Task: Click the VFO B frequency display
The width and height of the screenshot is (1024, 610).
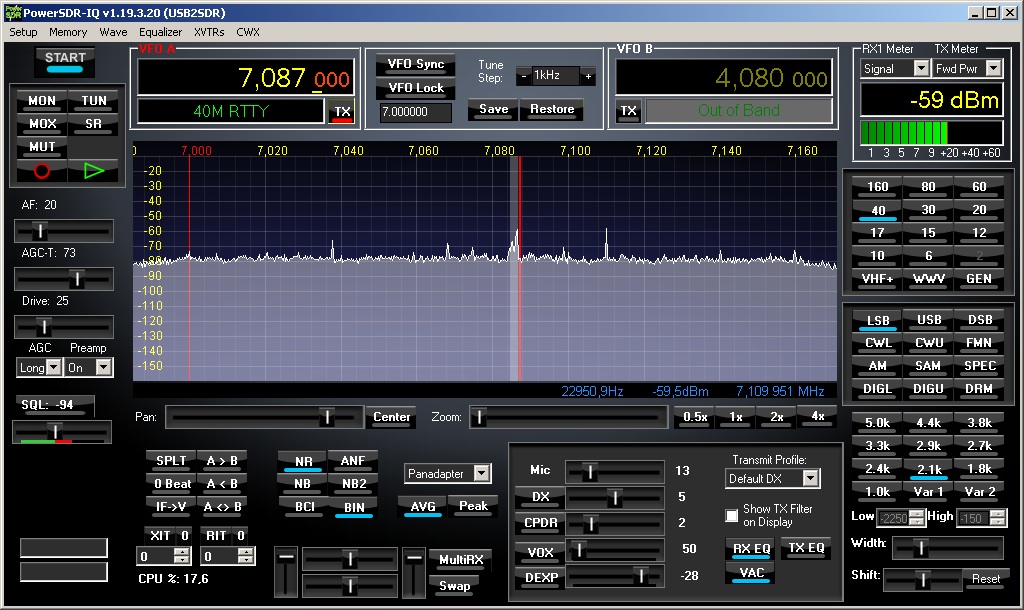Action: click(x=724, y=78)
